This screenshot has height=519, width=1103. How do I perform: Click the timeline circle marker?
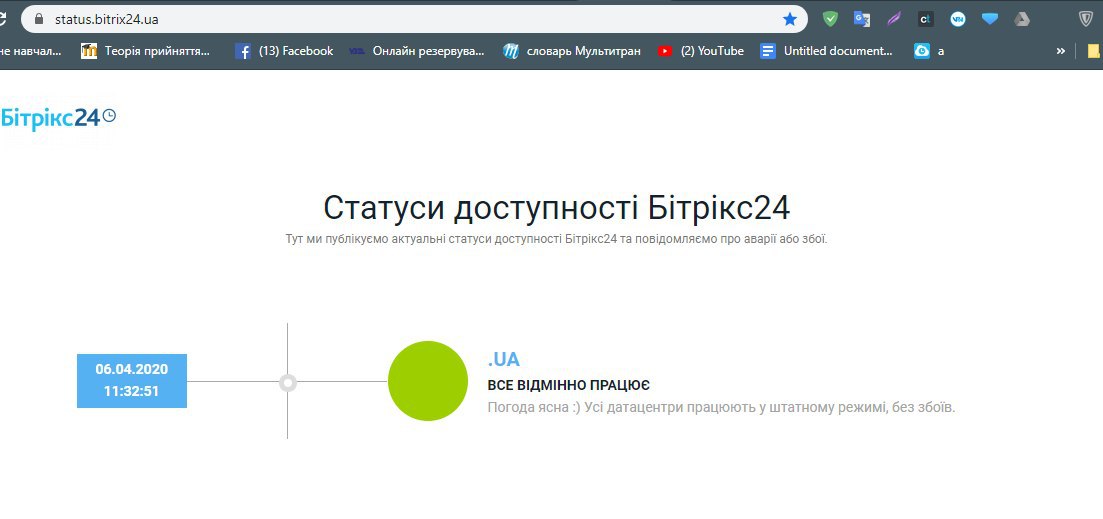(x=288, y=383)
